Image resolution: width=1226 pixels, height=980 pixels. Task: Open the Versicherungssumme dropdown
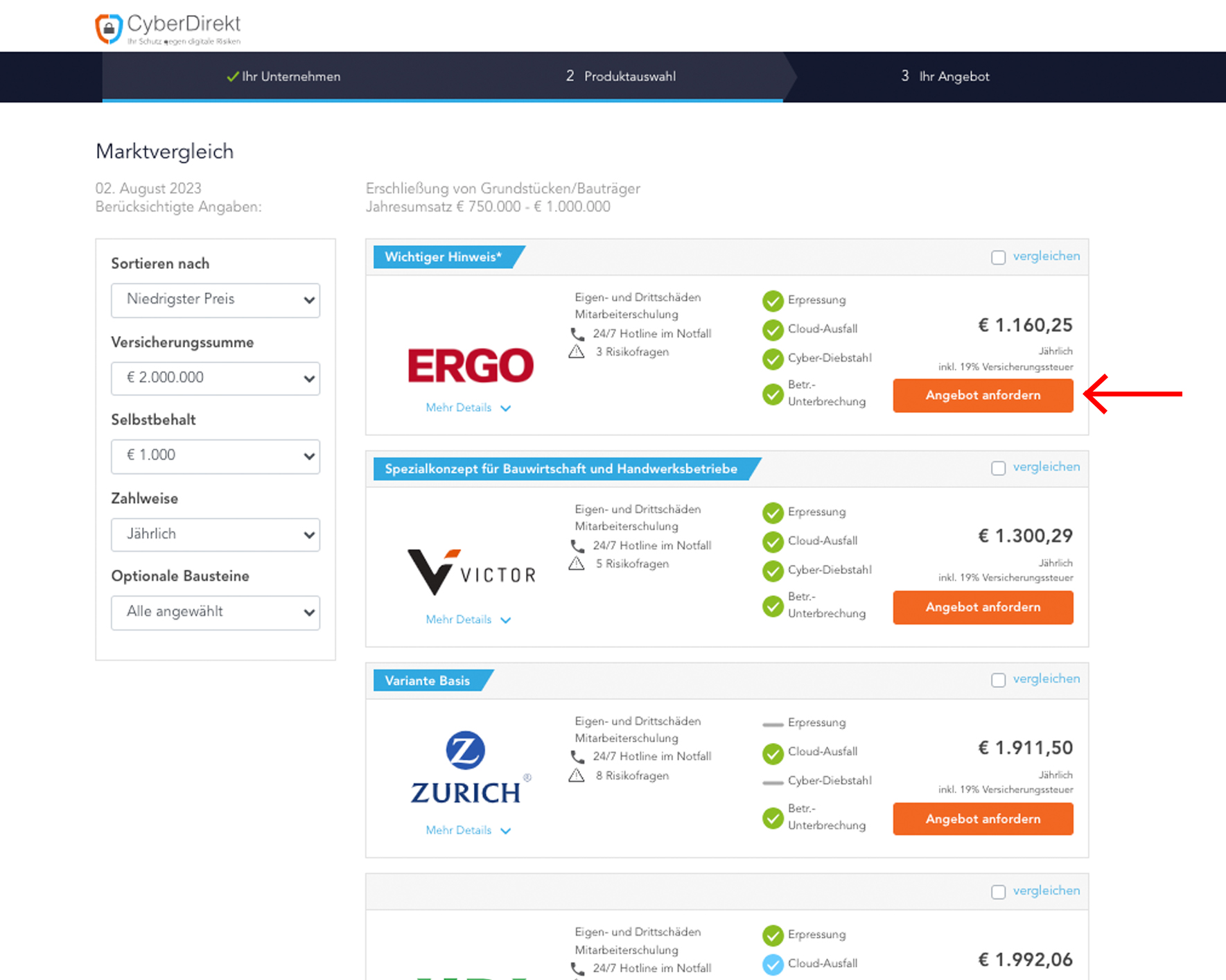click(x=216, y=378)
